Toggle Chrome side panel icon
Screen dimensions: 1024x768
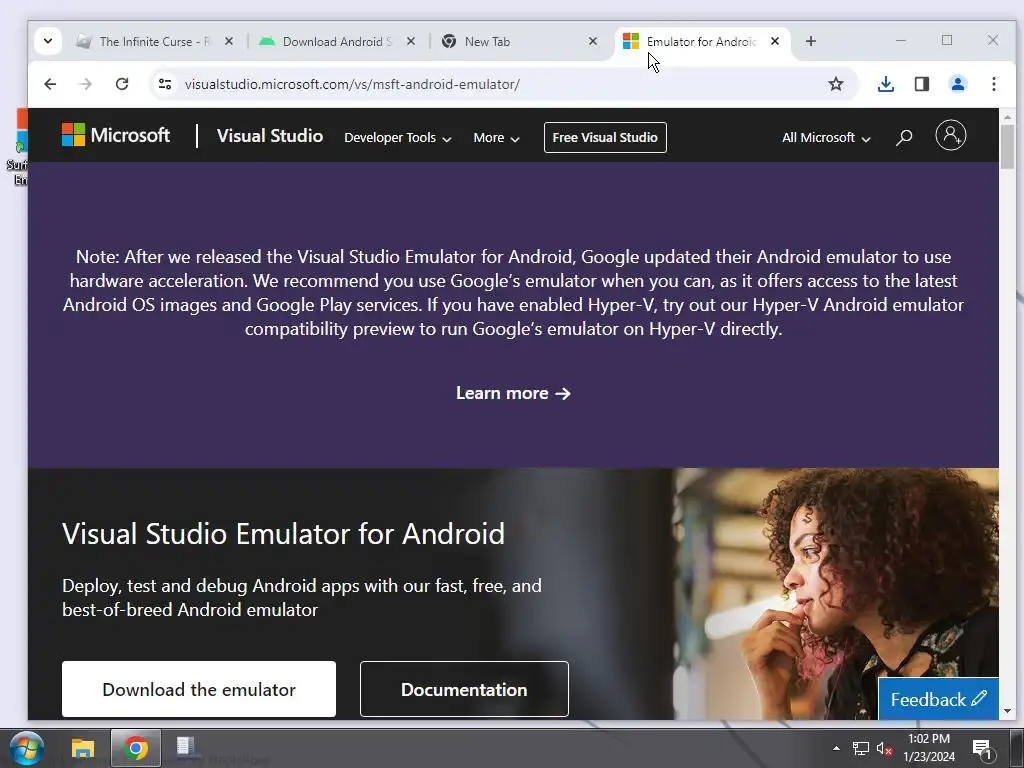[x=921, y=84]
